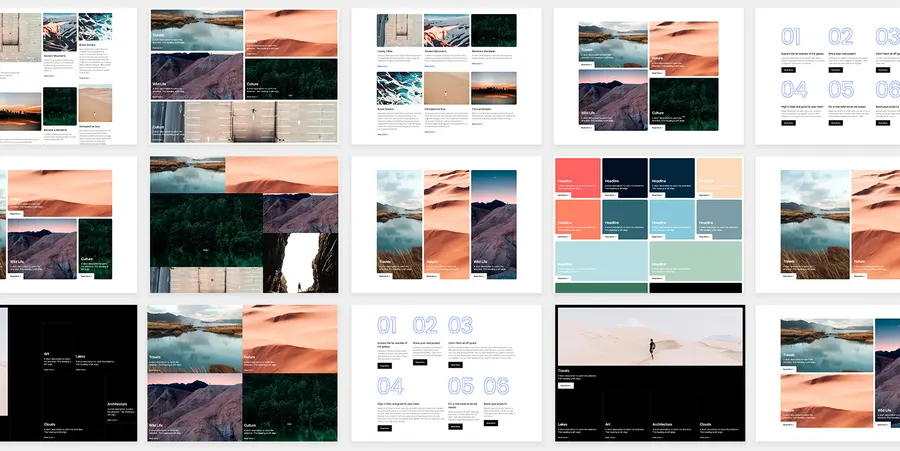This screenshot has width=900, height=451.
Task: Open the wide aerial road strip at the bottom of the top-row photo grid card
Action: pos(245,122)
